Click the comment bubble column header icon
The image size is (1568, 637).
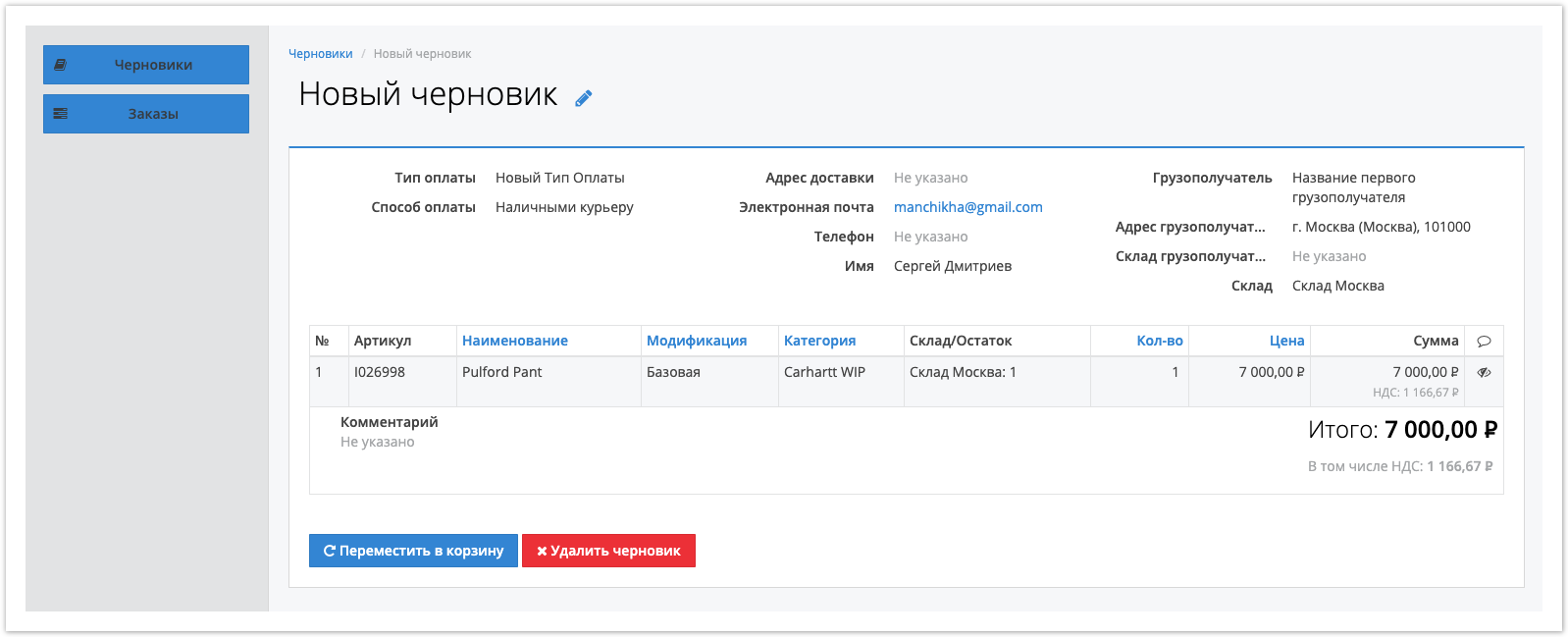[x=1484, y=341]
